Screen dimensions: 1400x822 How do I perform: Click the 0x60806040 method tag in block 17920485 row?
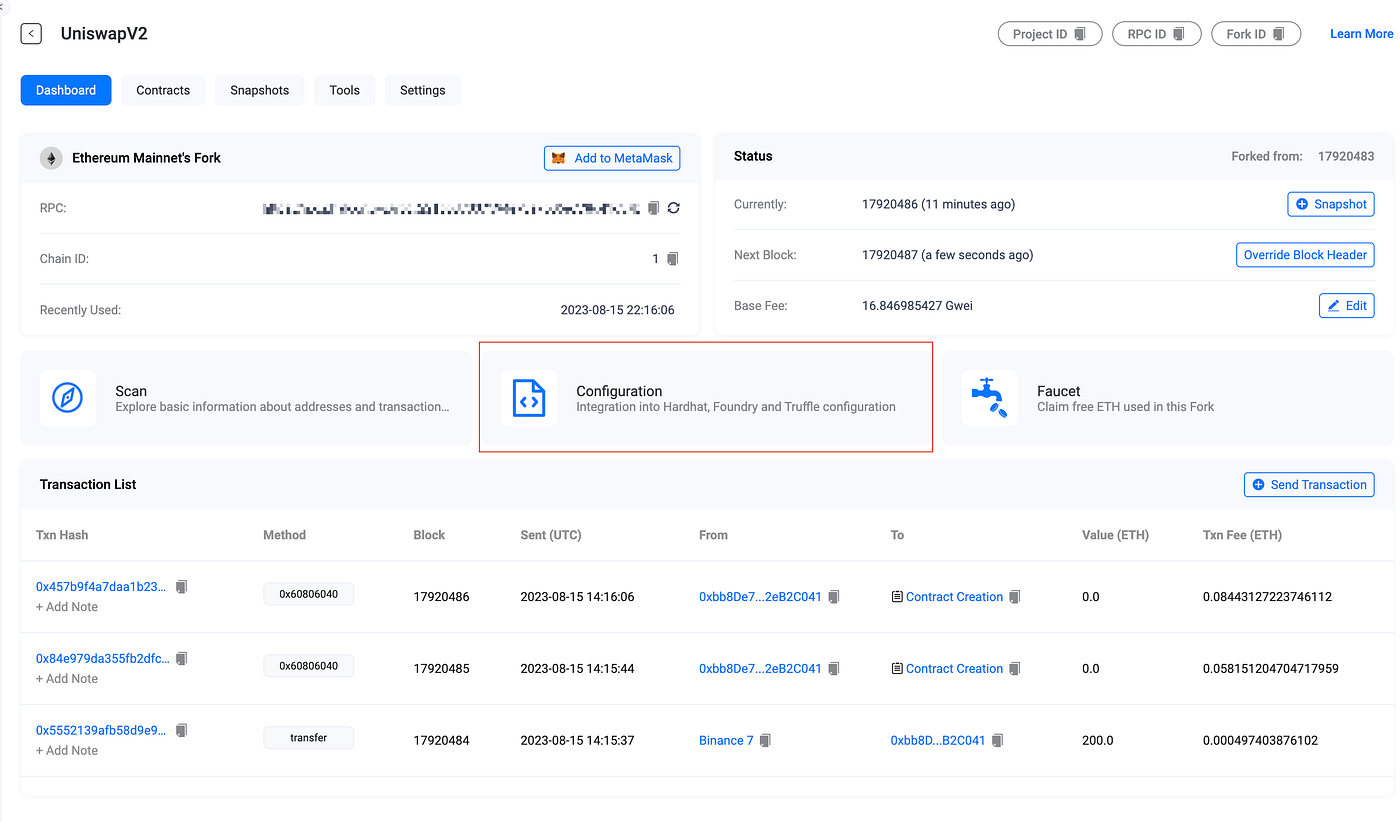(309, 666)
